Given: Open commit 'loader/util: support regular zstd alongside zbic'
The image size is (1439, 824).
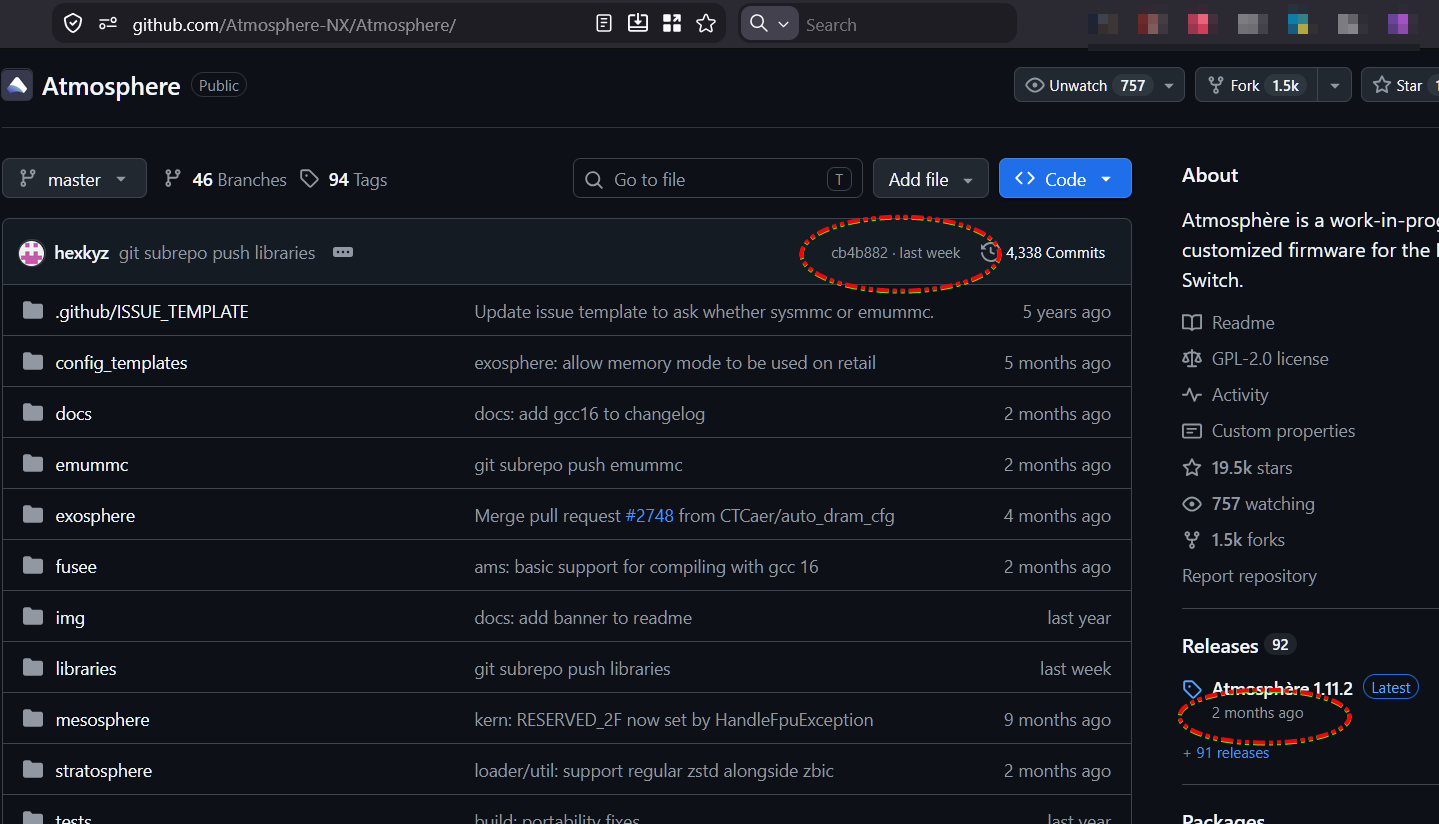Looking at the screenshot, I should pos(654,771).
